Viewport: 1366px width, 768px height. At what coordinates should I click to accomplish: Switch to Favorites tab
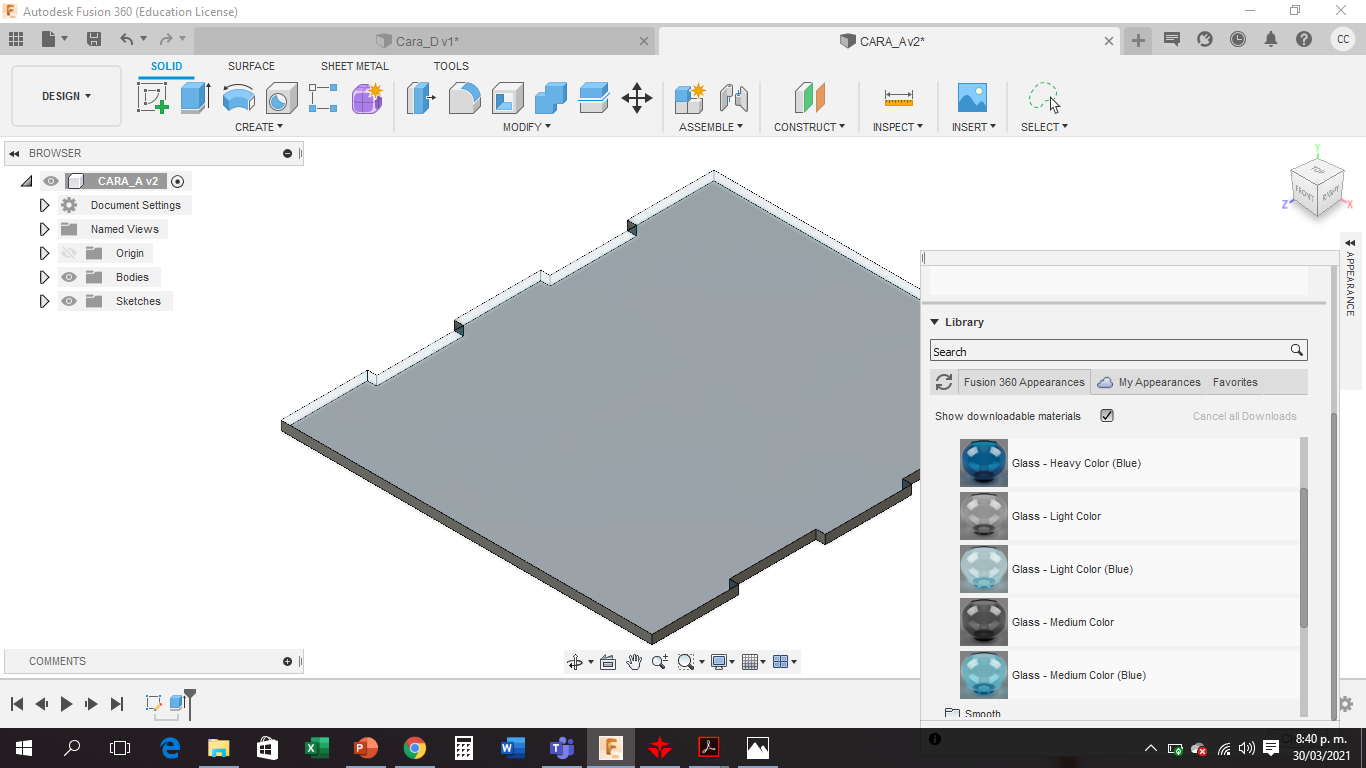point(1235,382)
